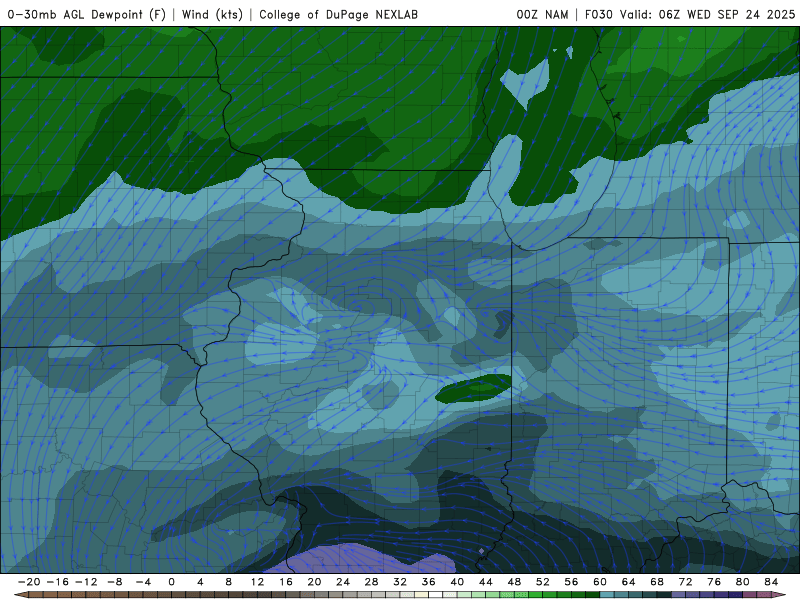Click the -16 value on the color scale
Image resolution: width=800 pixels, height=600 pixels.
(x=57, y=582)
